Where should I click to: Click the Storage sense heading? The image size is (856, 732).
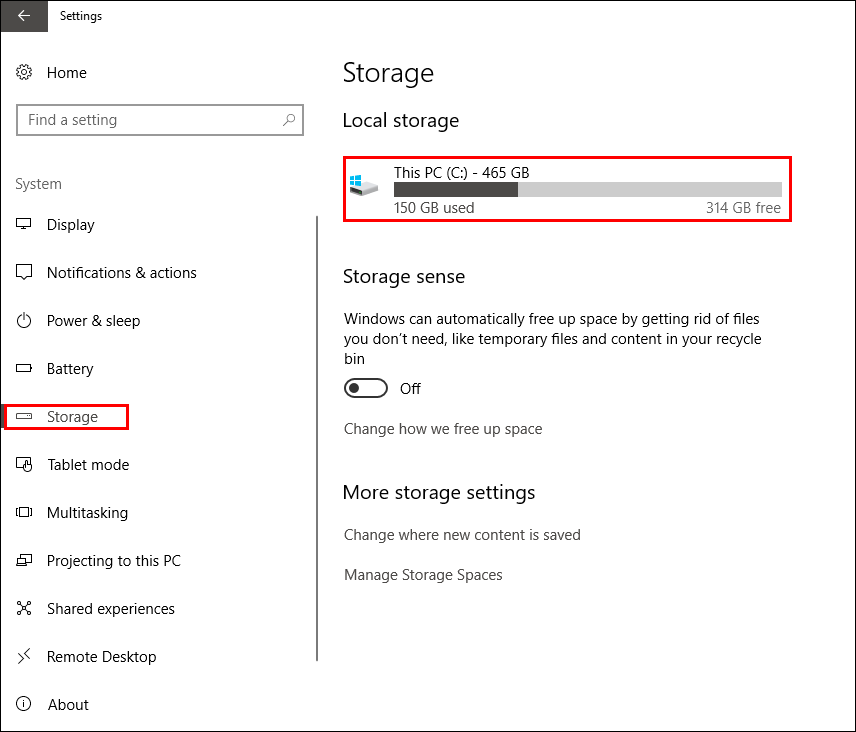coord(403,277)
